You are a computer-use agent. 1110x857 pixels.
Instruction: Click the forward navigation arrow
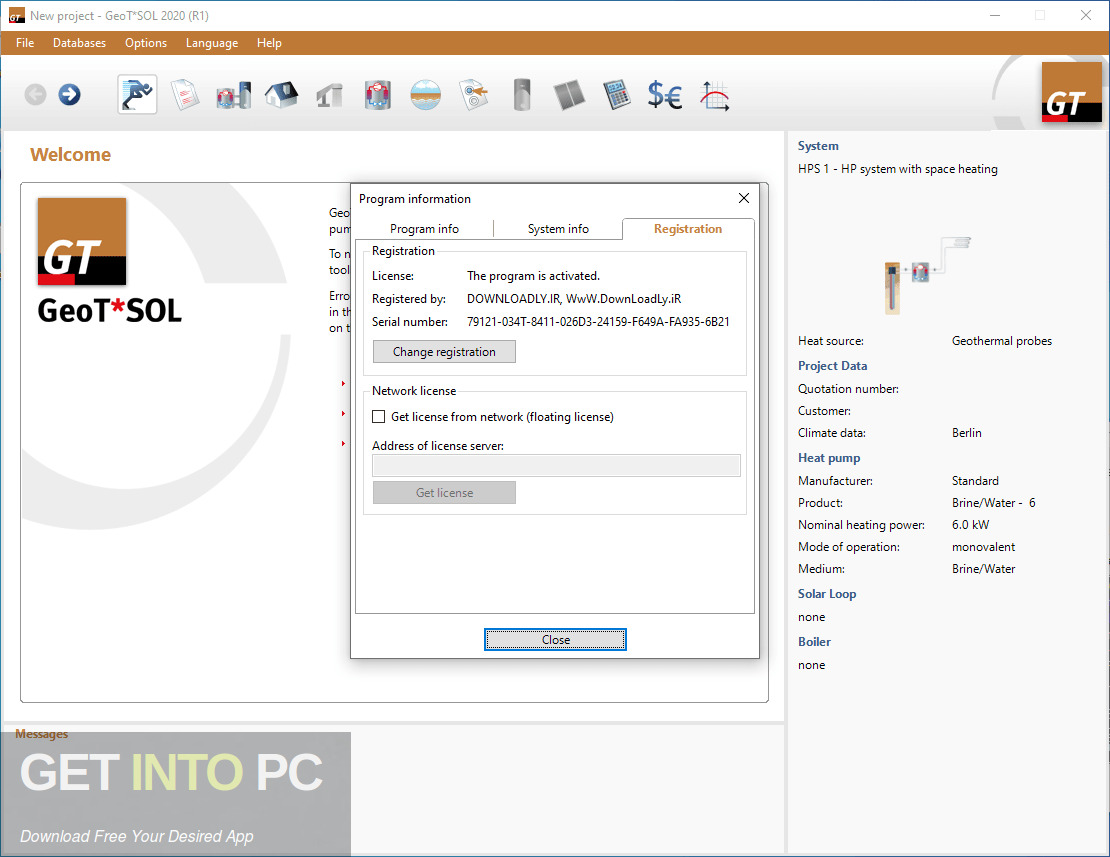69,94
